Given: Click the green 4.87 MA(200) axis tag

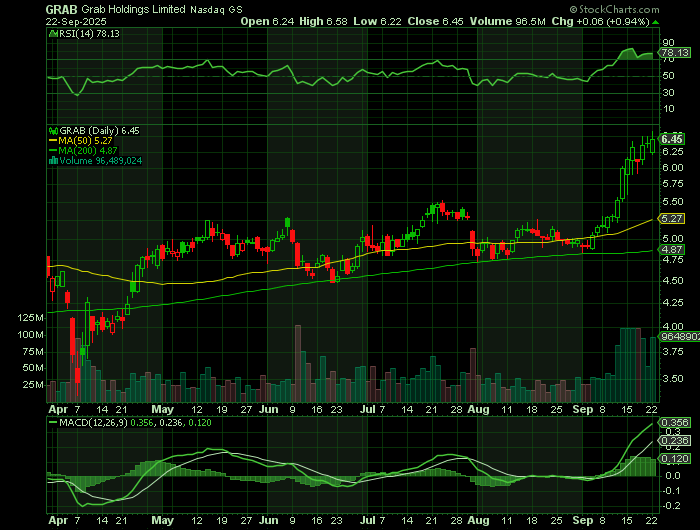Looking at the screenshot, I should click(x=672, y=250).
